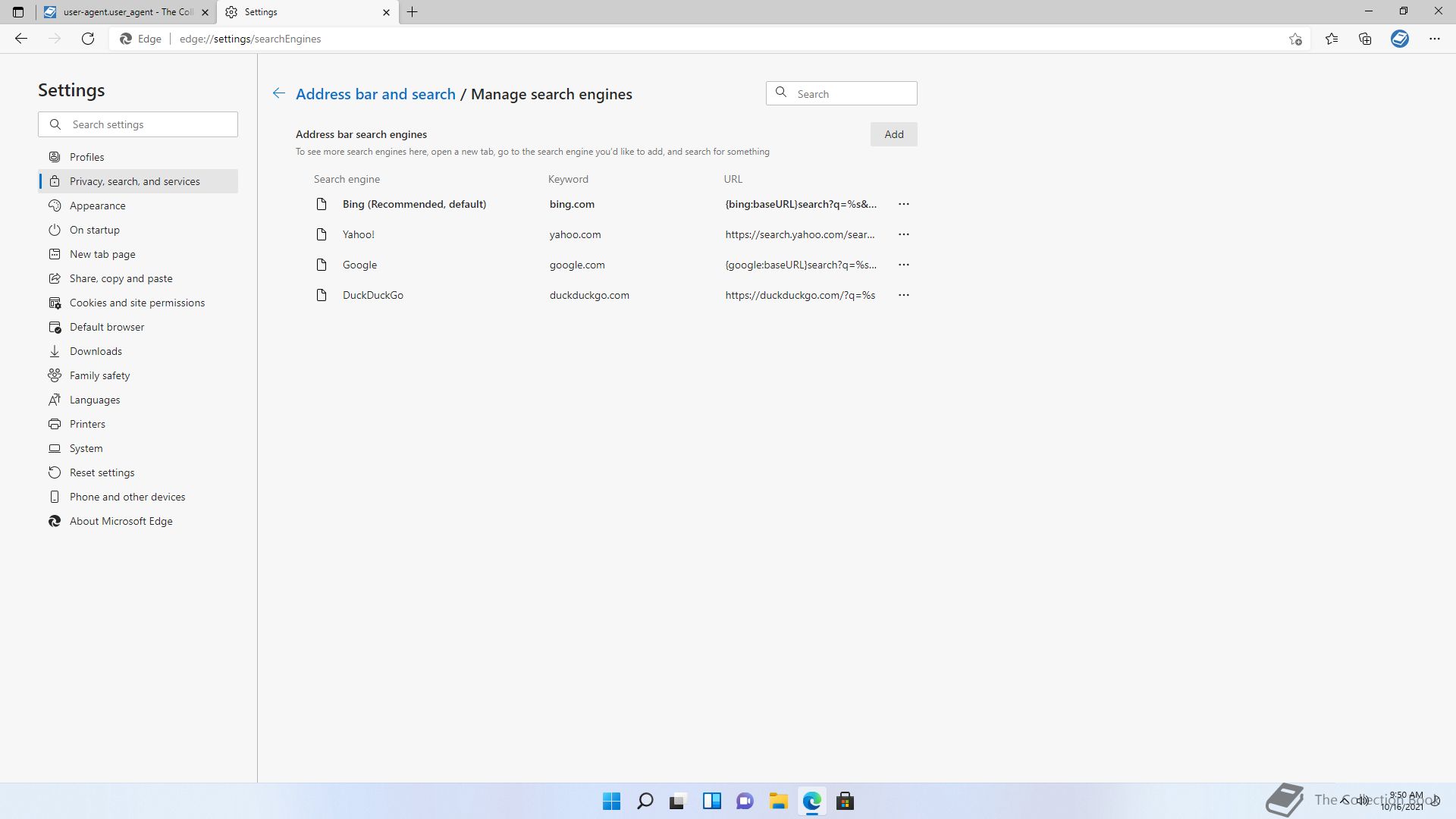Go back to Address bar and search arrow

click(279, 93)
